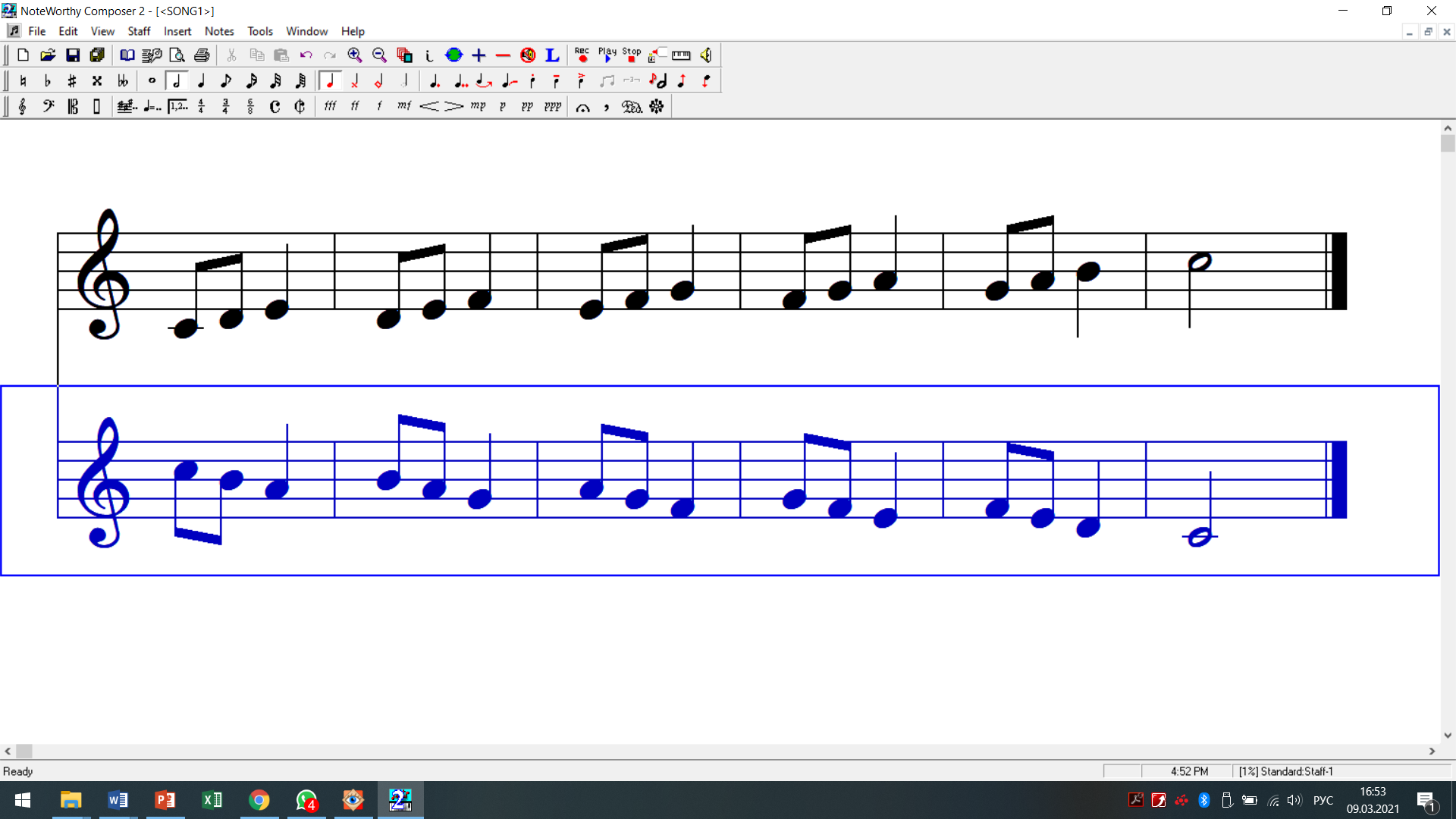
Task: Click the crescendo hairpin icon
Action: pos(429,106)
